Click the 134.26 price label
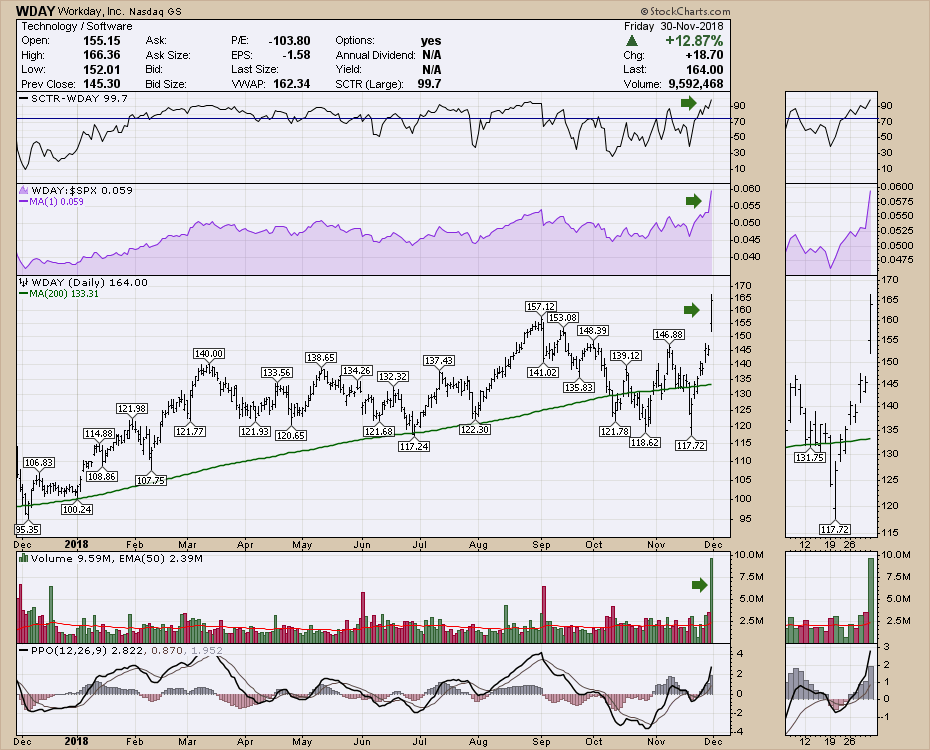Screen dimensions: 930x750 [x=356, y=371]
